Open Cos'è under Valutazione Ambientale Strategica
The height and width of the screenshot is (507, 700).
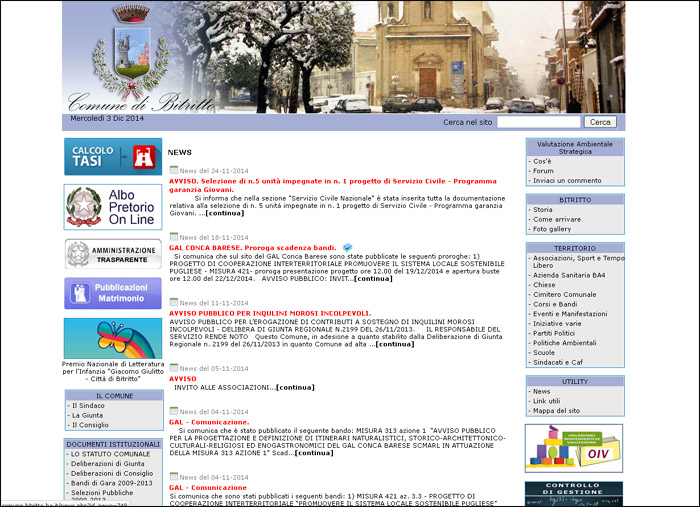pos(542,161)
